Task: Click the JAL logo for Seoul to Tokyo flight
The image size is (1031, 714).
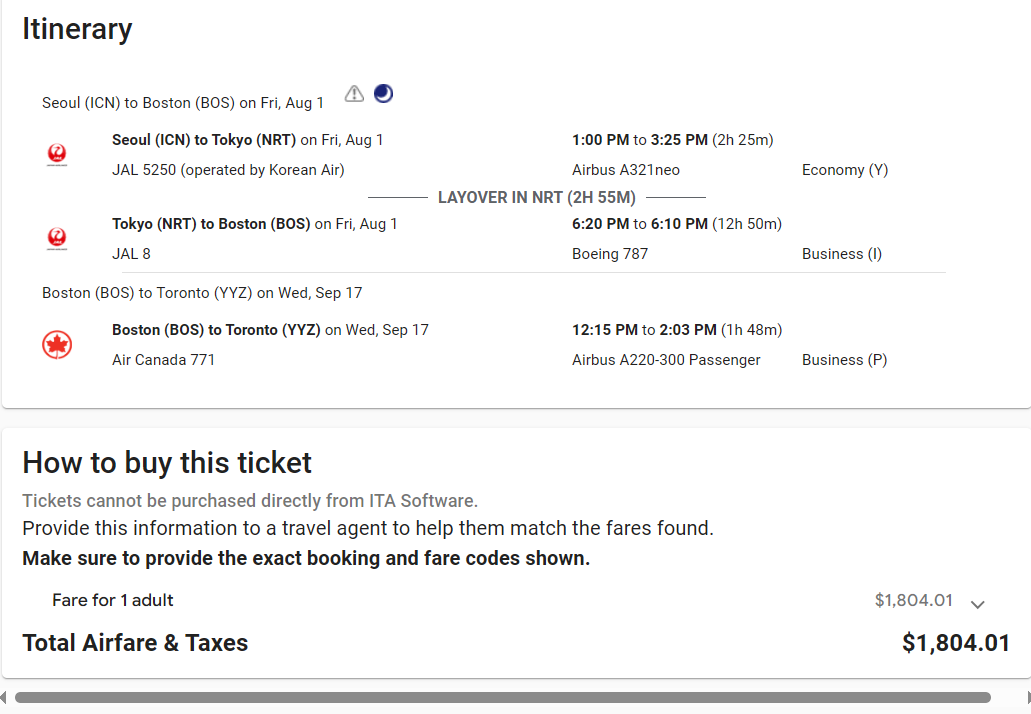Action: pos(57,155)
